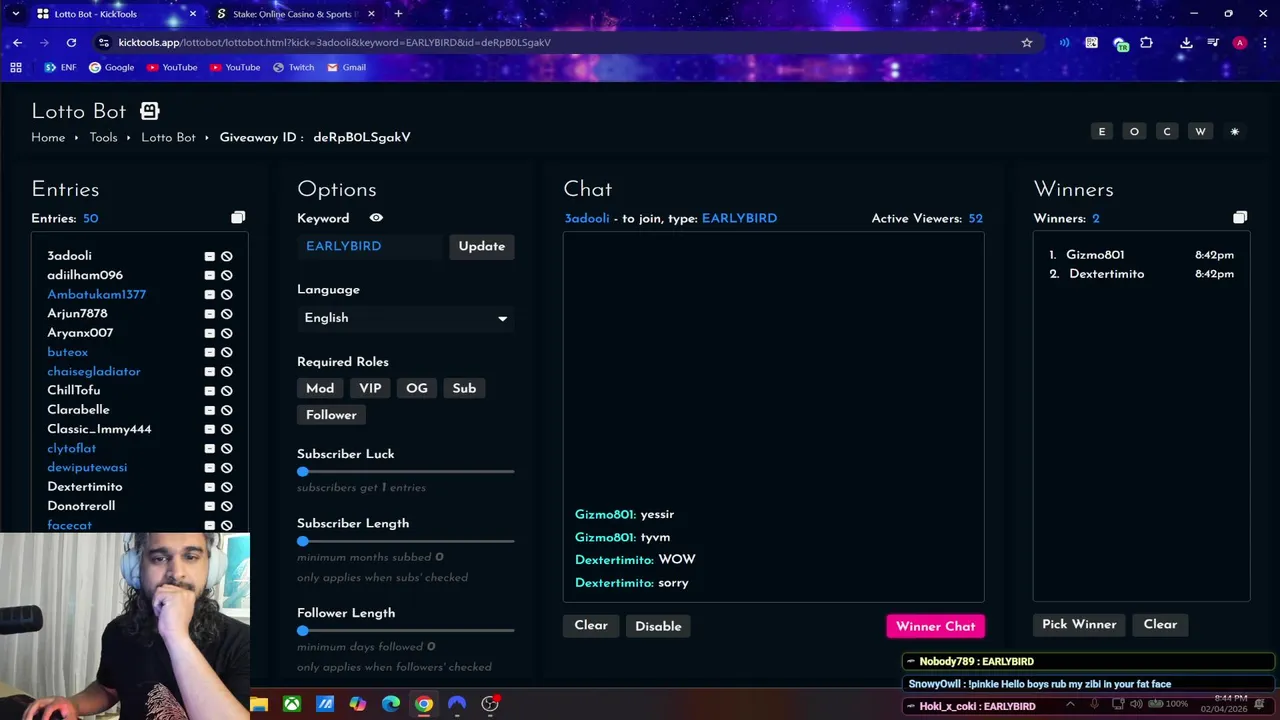The image size is (1280, 720).
Task: Toggle the Mod required role
Action: tap(320, 388)
